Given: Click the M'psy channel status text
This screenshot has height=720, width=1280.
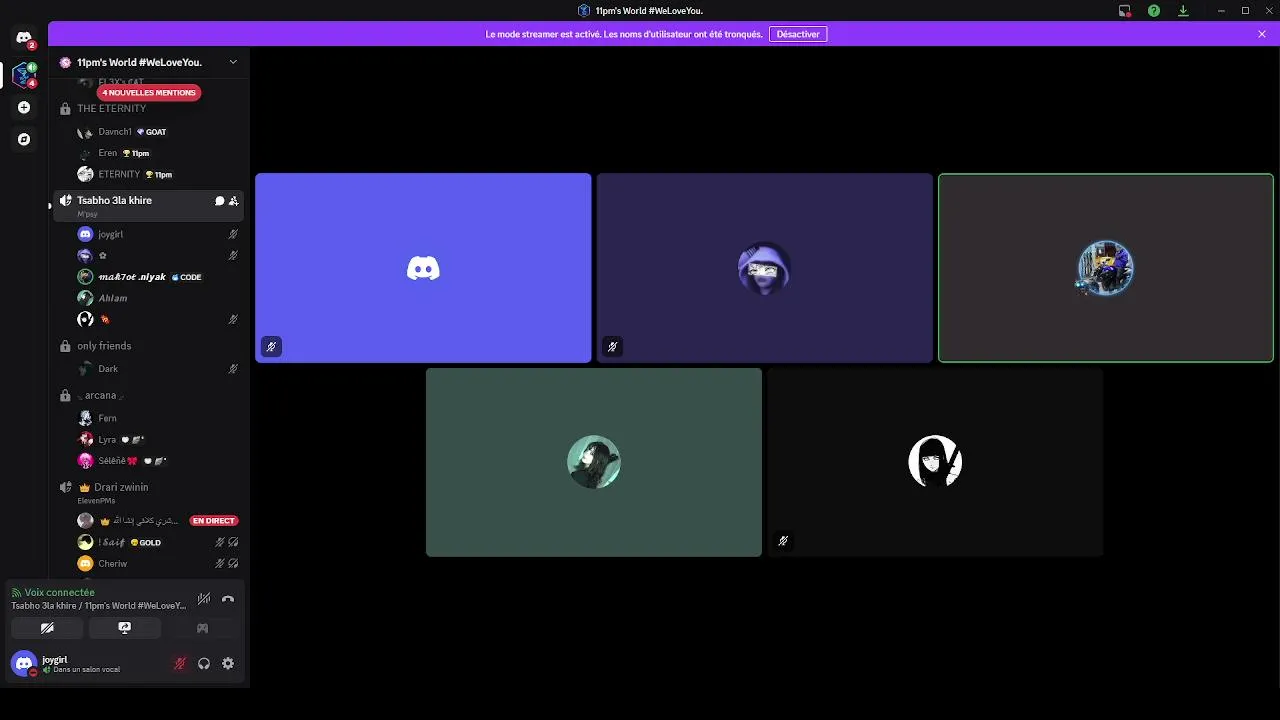Looking at the screenshot, I should pos(88,214).
